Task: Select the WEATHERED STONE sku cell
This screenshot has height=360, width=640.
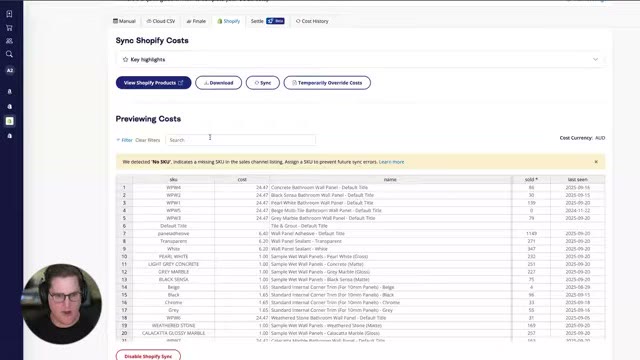Action: (x=173, y=325)
